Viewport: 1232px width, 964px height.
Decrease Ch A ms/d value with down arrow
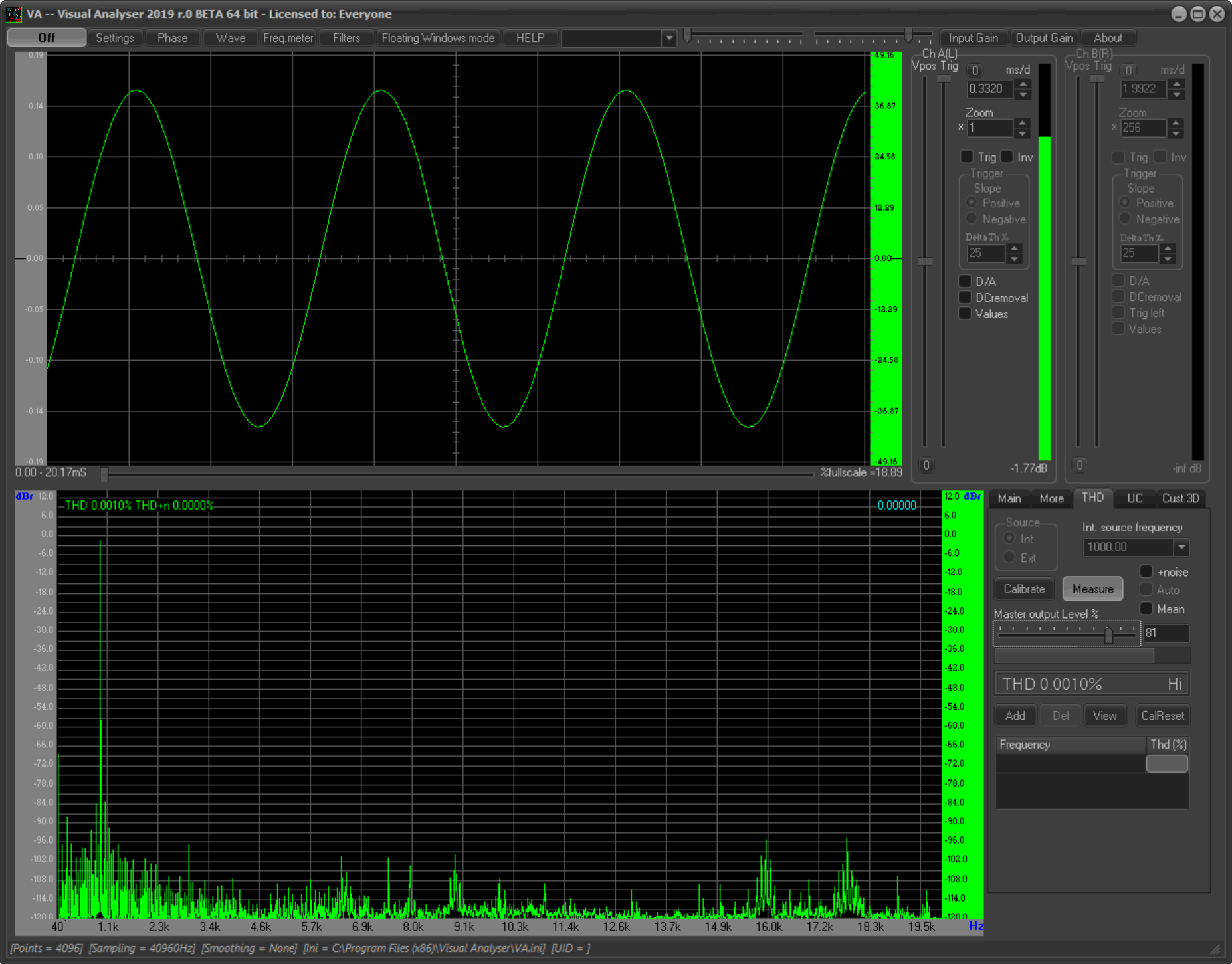click(x=1024, y=94)
